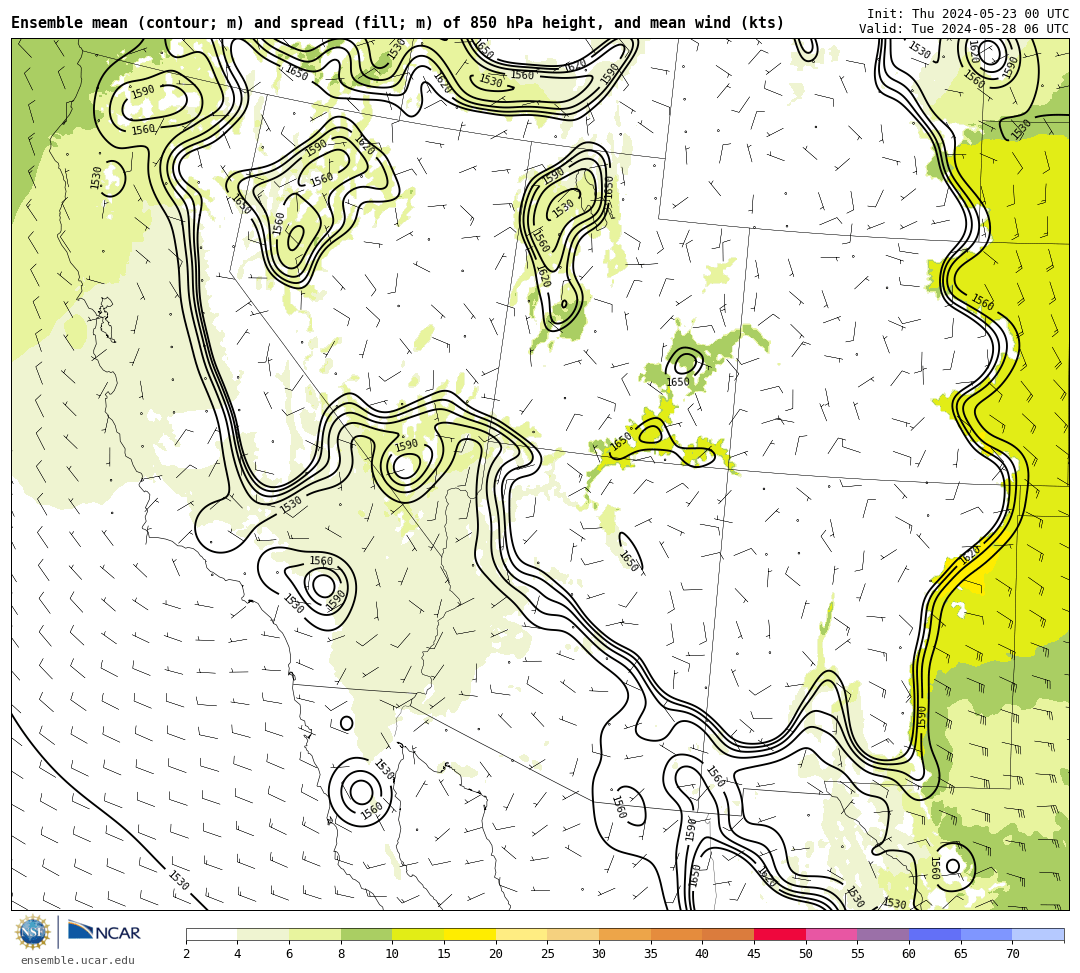Click the yellow 15–20 colorbar swatch

[470, 934]
